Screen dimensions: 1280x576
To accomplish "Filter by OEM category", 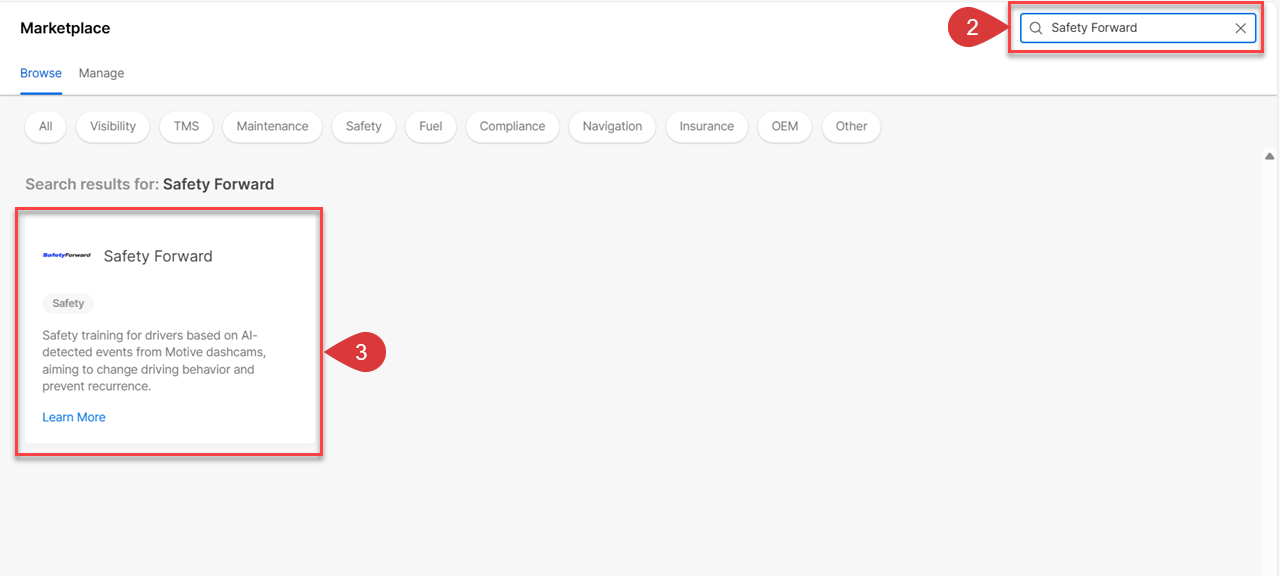I will click(x=785, y=126).
